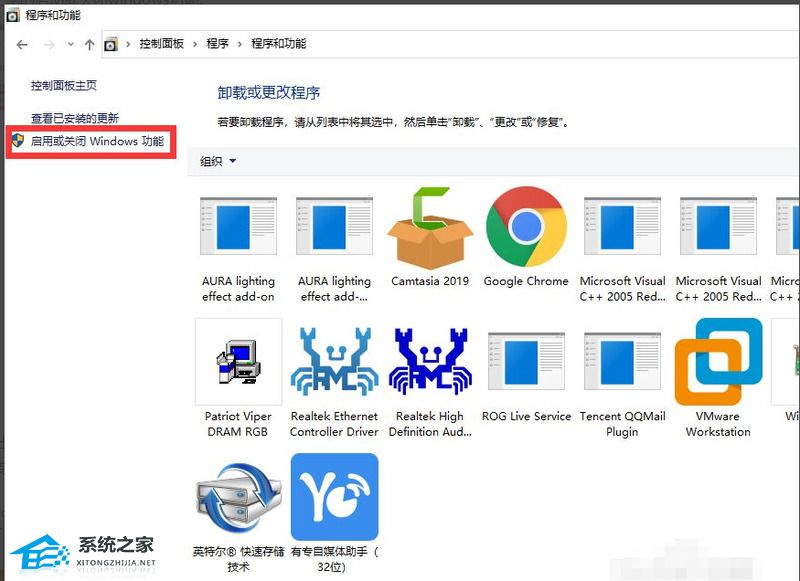Select the VMware Workstation icon
This screenshot has width=800, height=581.
pyautogui.click(x=718, y=362)
